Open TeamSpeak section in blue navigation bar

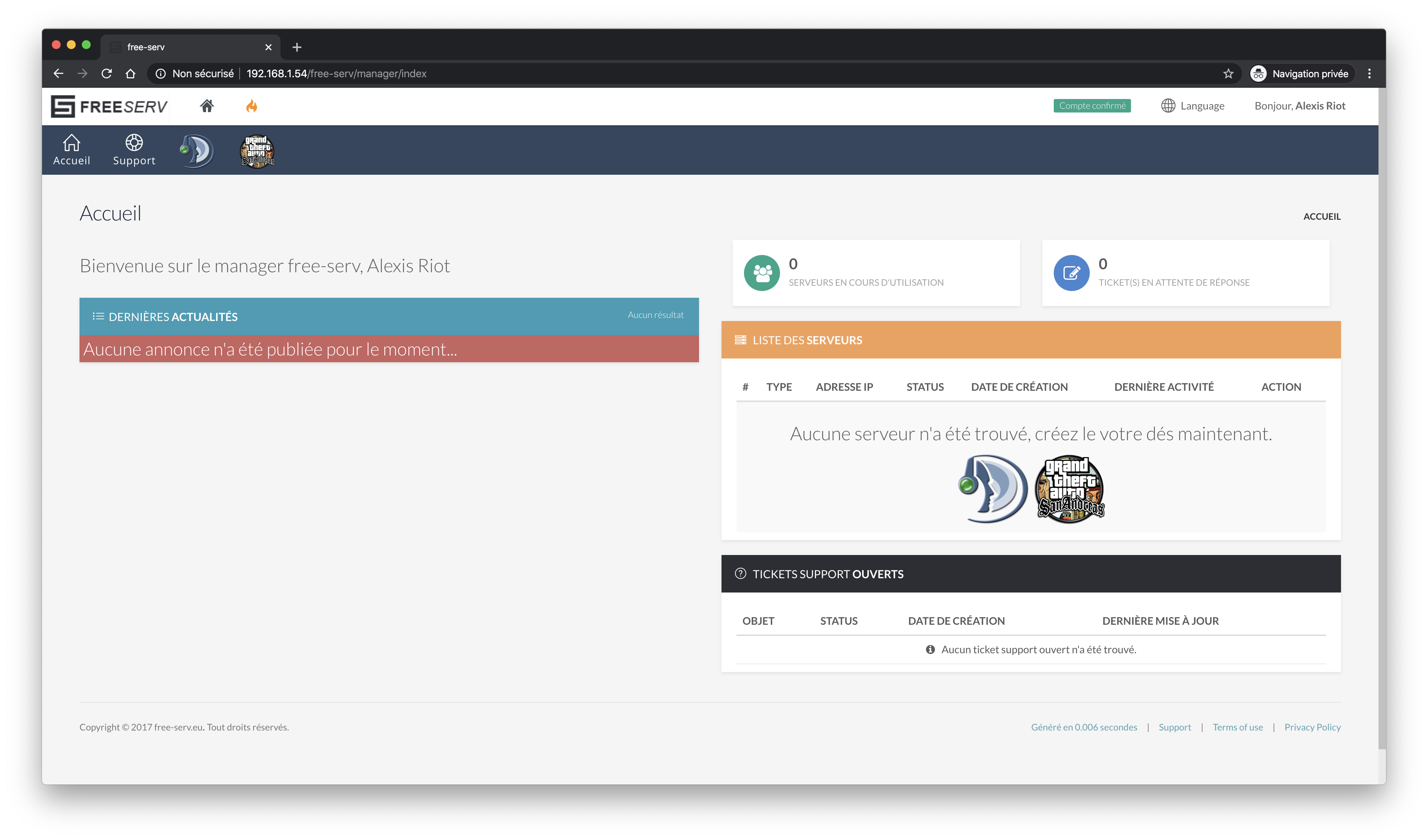(197, 151)
